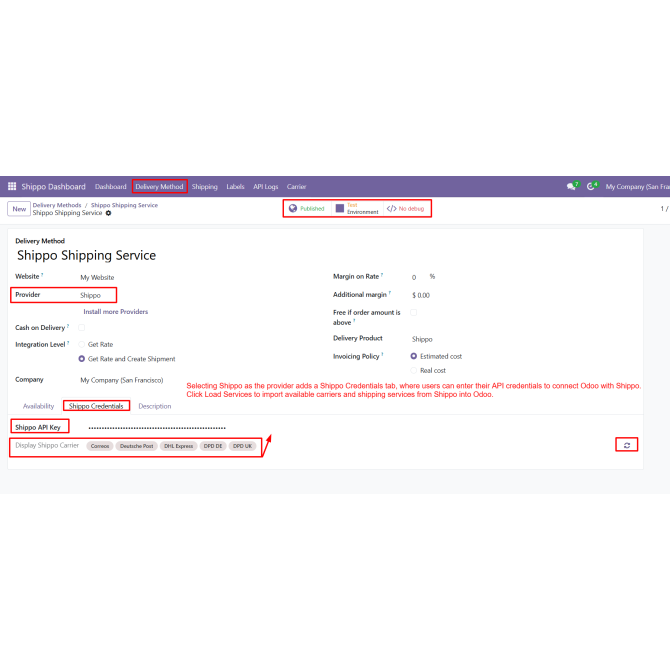Click the Website help tooltip mark
670x670 pixels.
pos(42,275)
